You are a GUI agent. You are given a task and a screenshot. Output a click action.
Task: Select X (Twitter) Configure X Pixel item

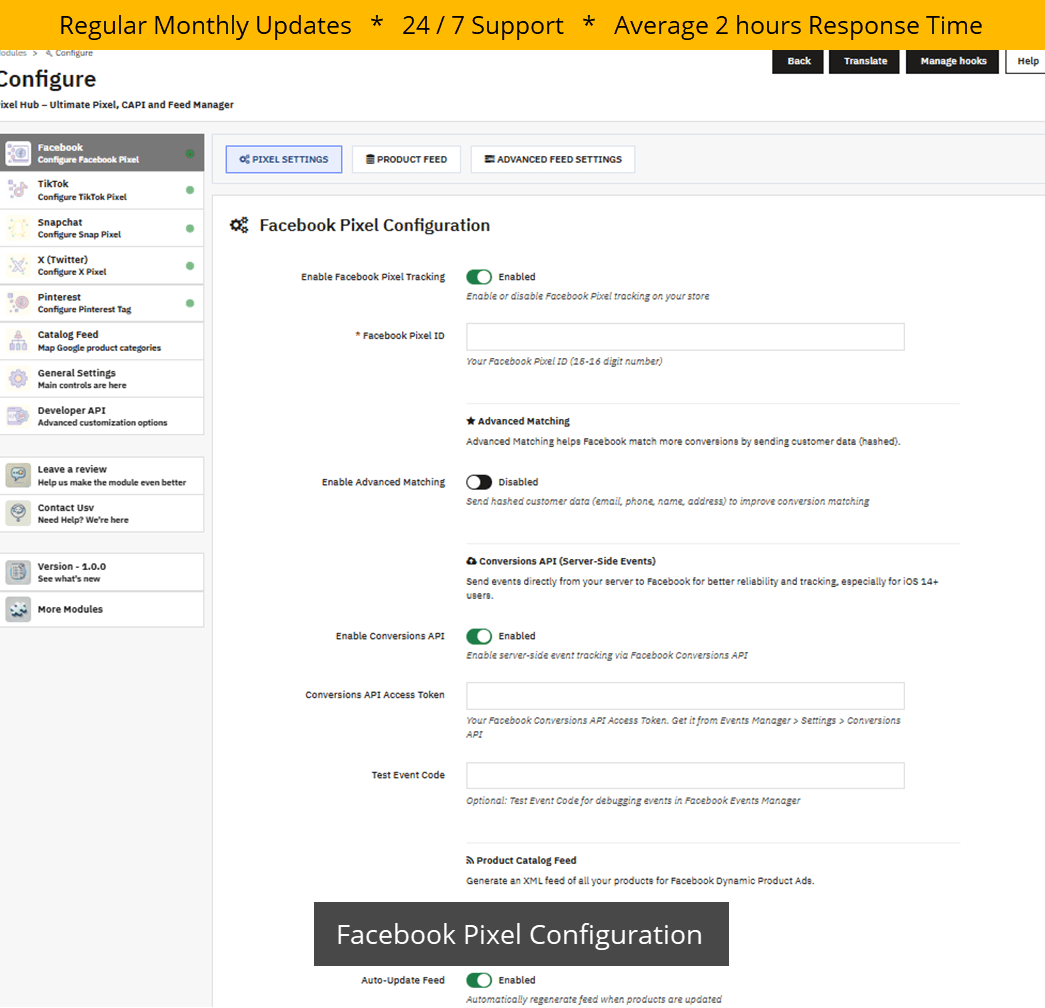[x=102, y=265]
